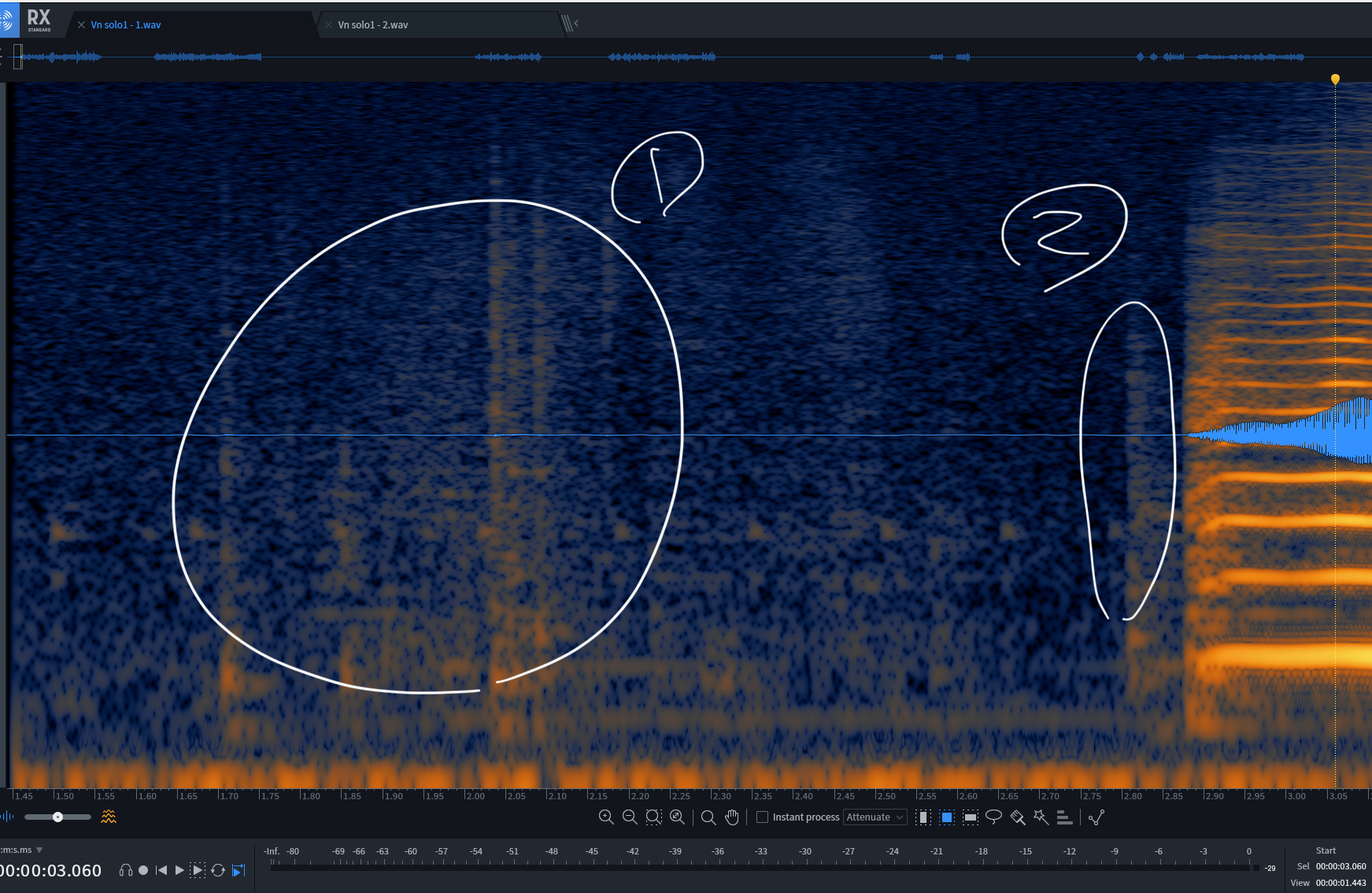Select the Vn solo1 - 1.wav tab
1372x893 pixels.
pyautogui.click(x=126, y=25)
